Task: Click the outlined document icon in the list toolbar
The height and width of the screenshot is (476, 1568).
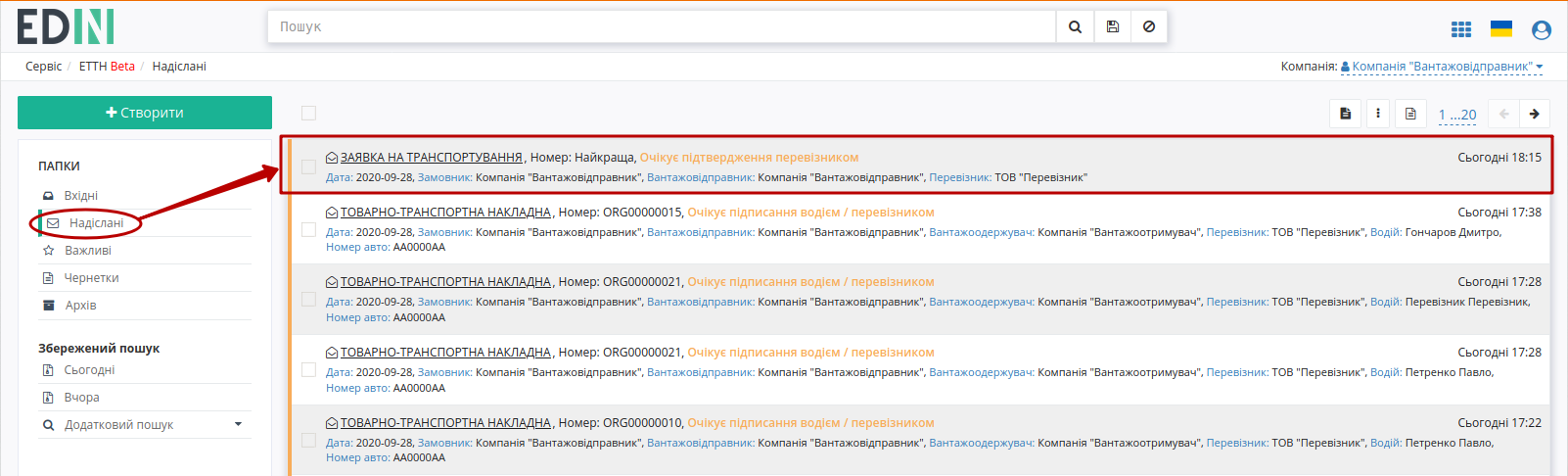Action: click(x=1410, y=114)
